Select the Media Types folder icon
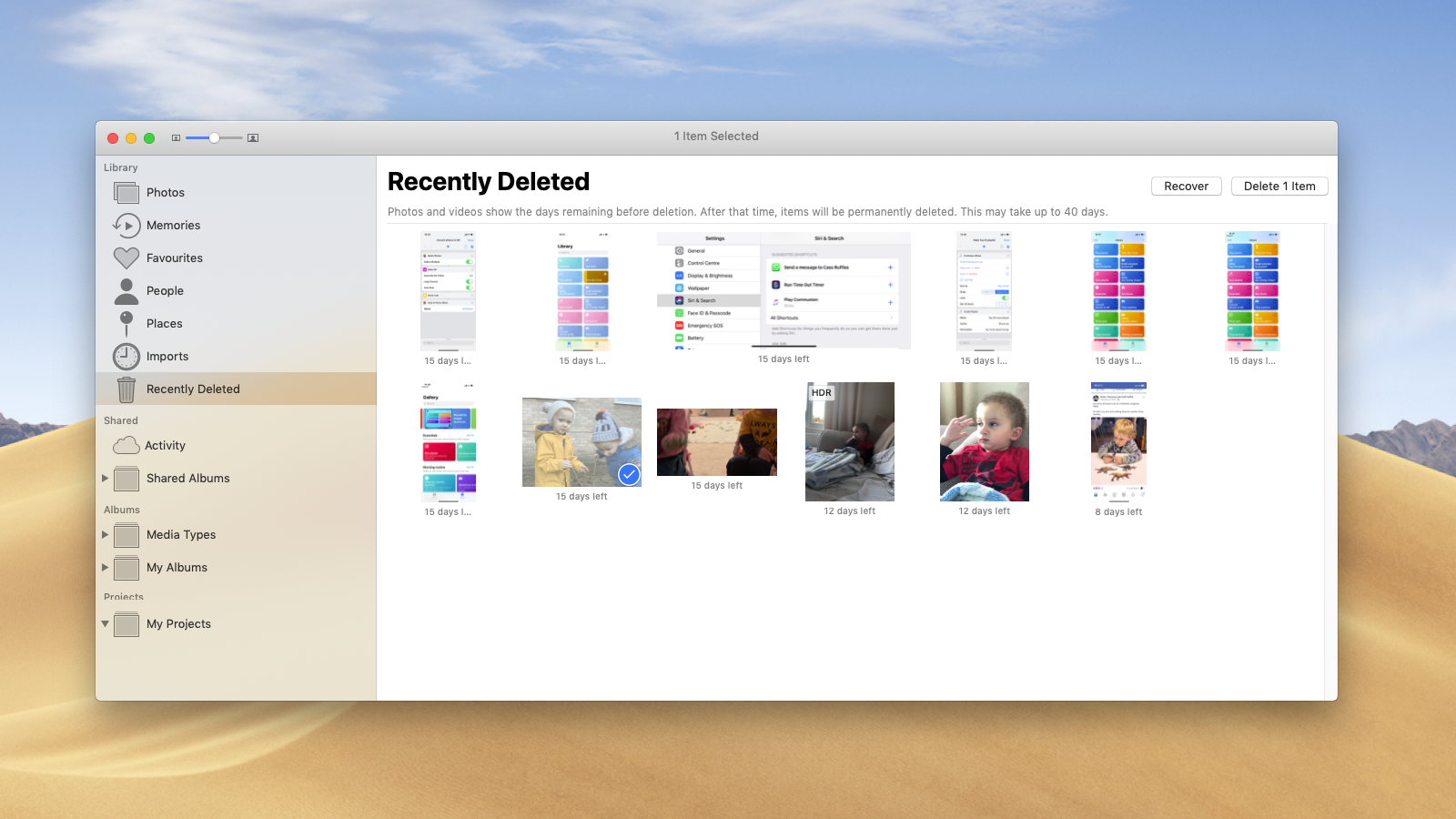The height and width of the screenshot is (819, 1456). click(126, 535)
